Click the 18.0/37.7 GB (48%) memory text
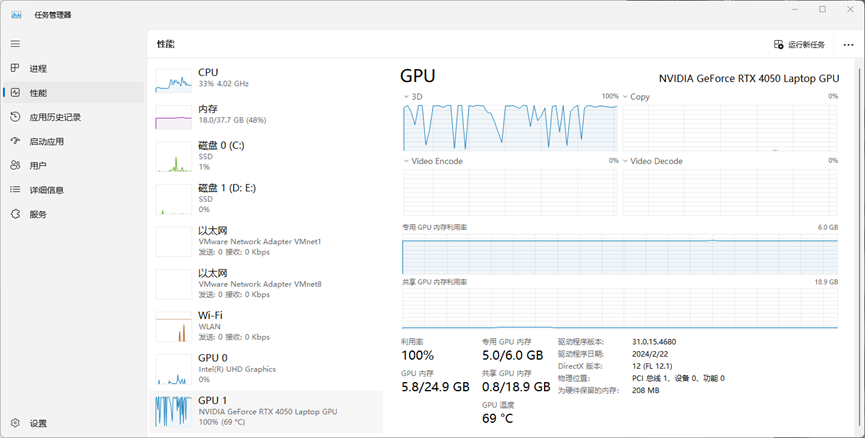 click(232, 120)
